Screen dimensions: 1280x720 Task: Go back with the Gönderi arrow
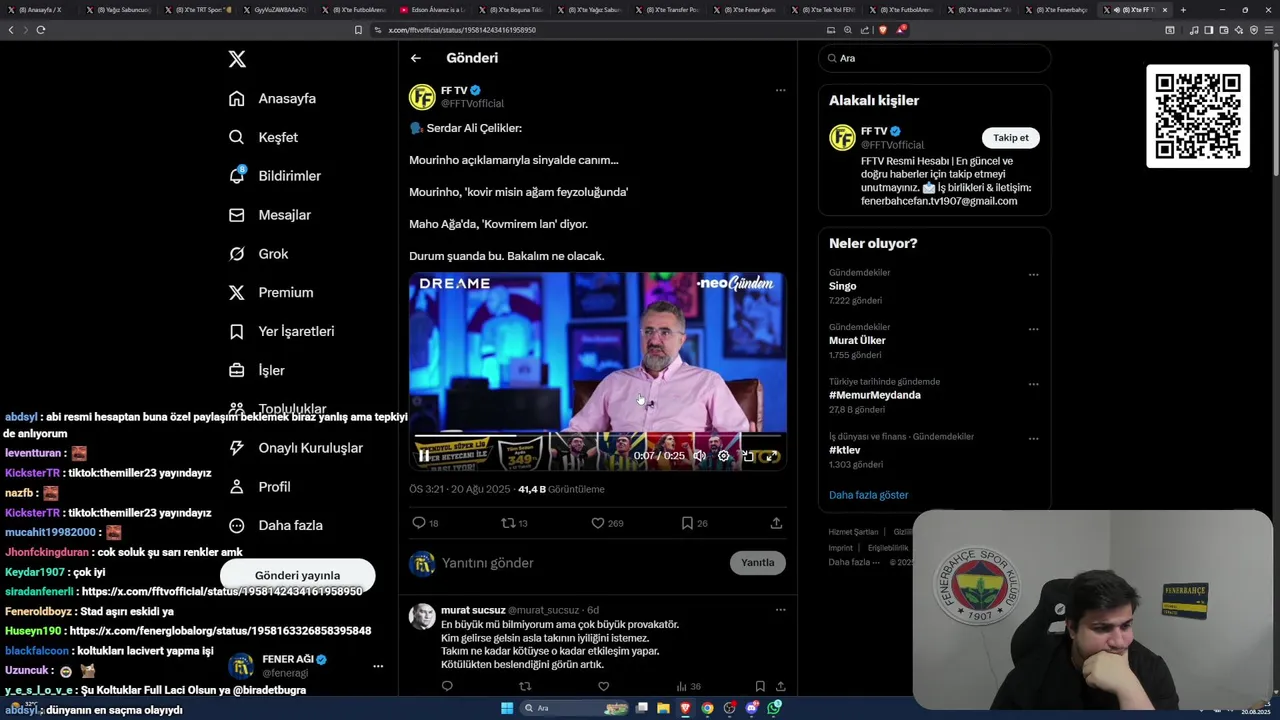416,58
